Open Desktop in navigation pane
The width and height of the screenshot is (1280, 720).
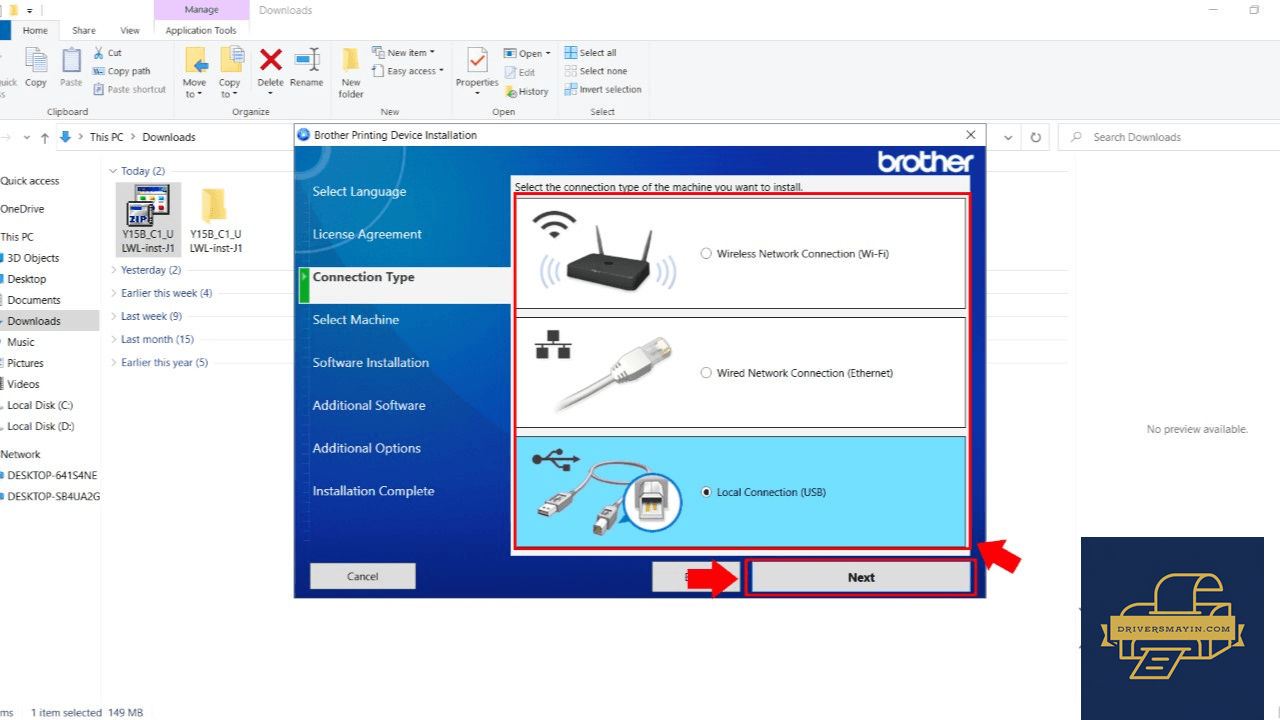27,279
